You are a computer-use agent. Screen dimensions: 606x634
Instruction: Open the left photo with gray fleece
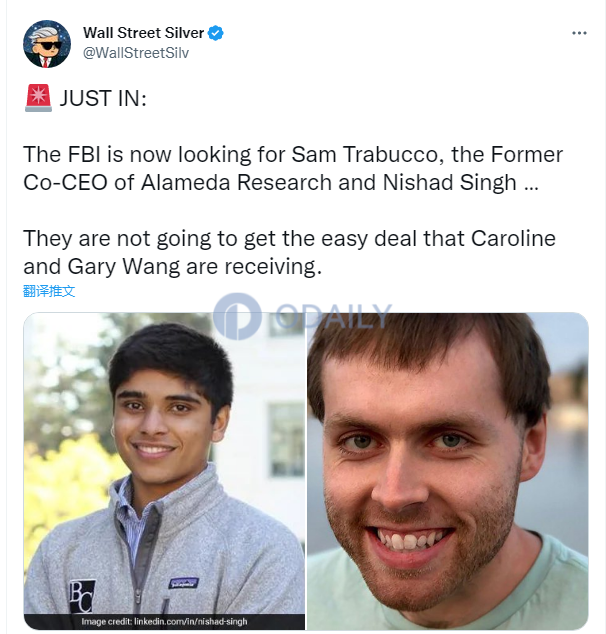(x=164, y=471)
